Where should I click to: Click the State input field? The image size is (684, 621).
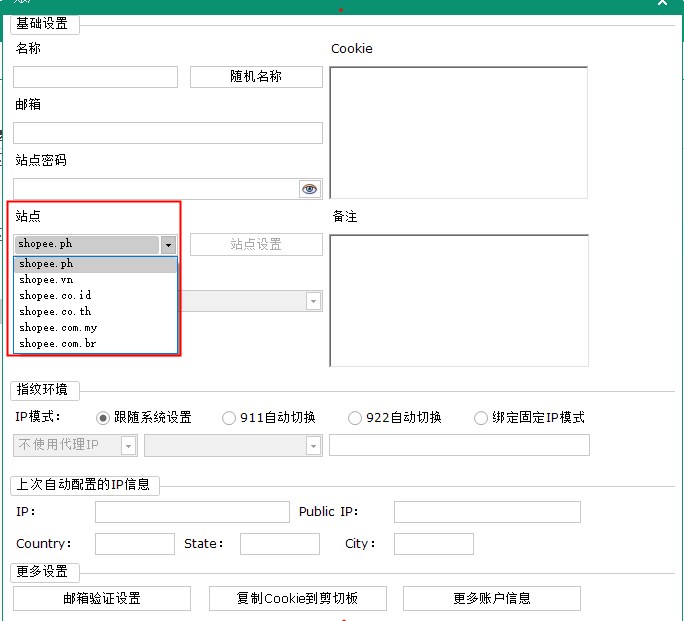click(x=280, y=544)
